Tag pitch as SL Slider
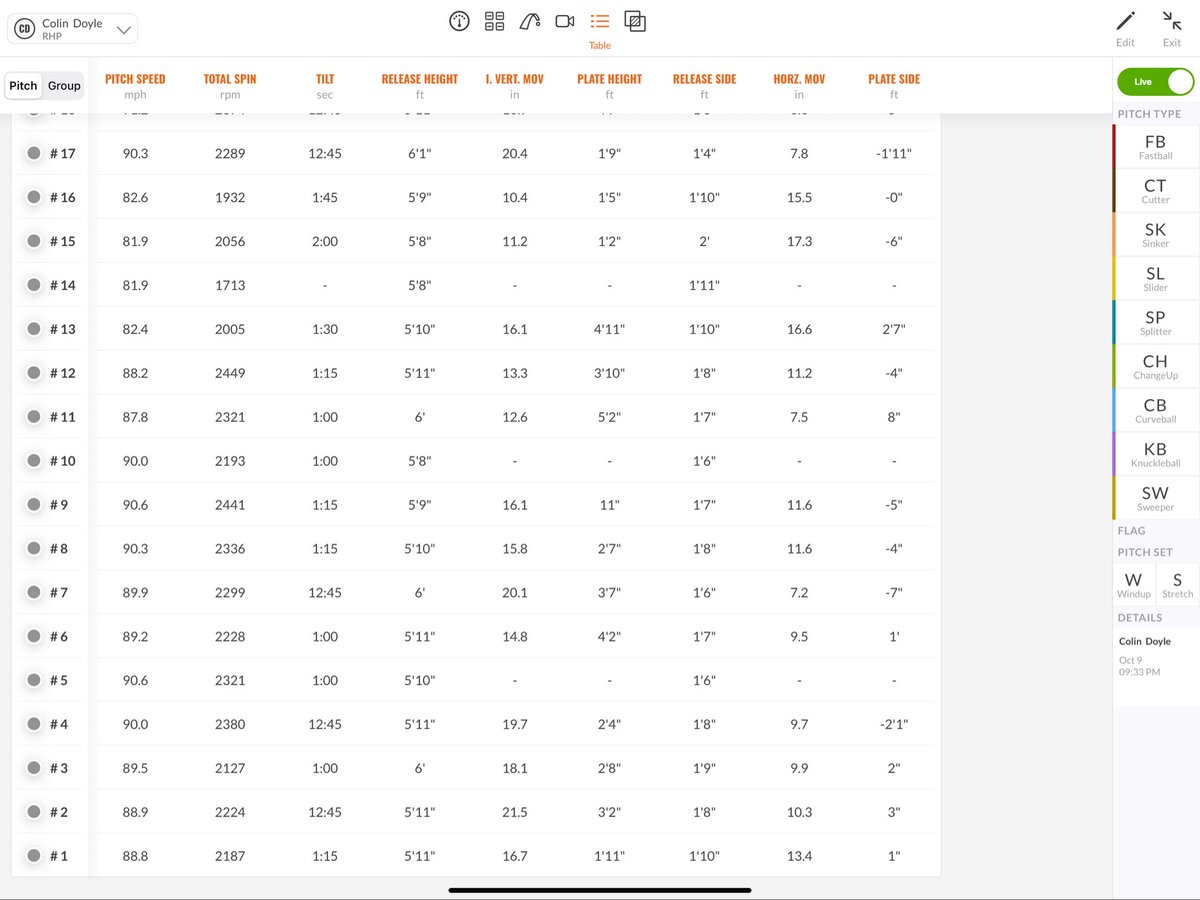 tap(1155, 278)
